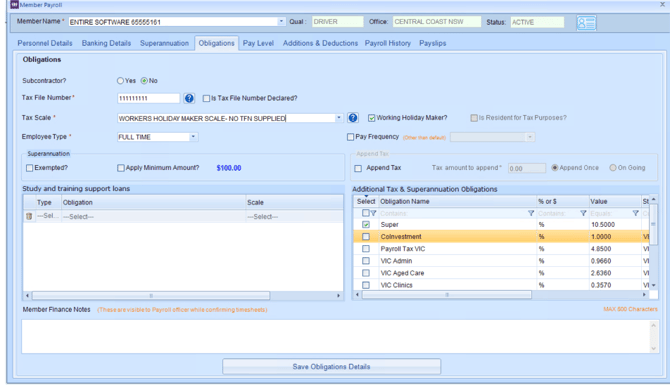Click 2.6360 value in VIC Aged Care row
This screenshot has width=670, height=385.
601,273
